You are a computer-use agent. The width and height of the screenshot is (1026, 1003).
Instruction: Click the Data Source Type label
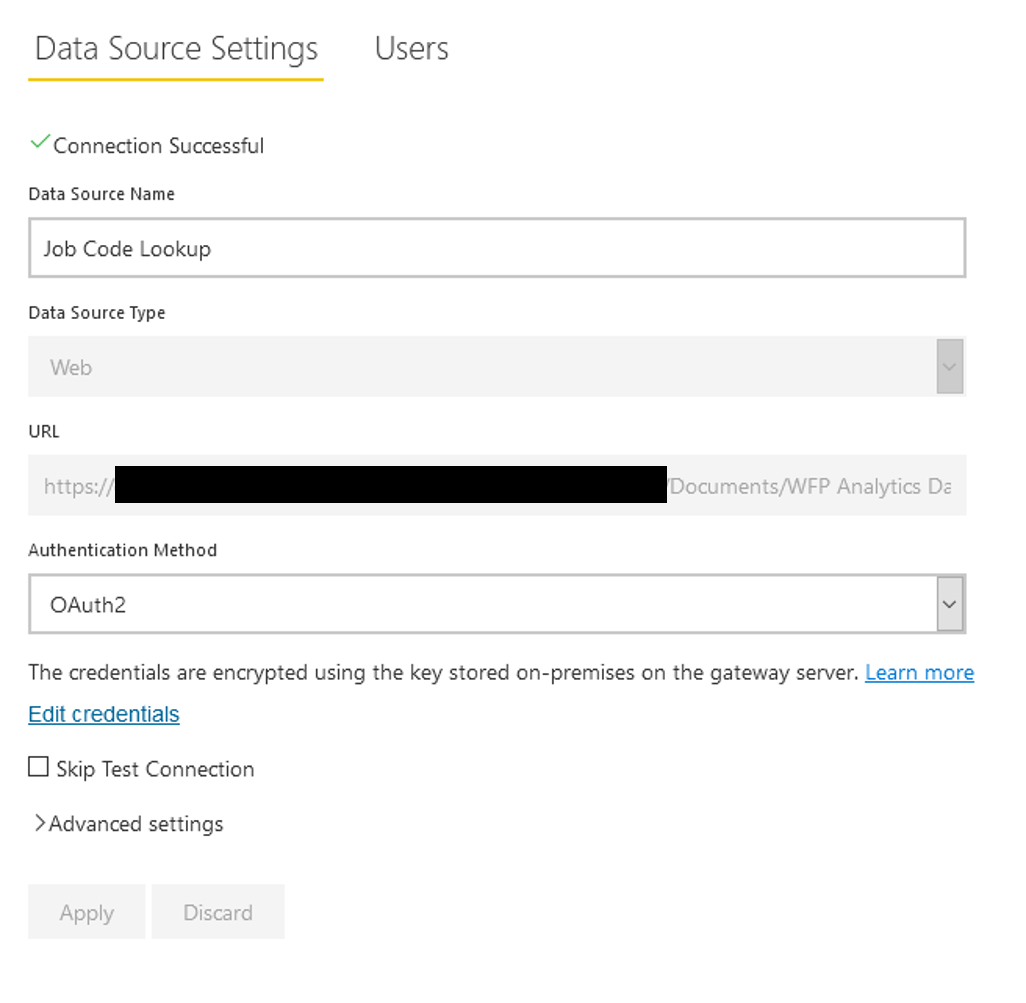coord(97,313)
